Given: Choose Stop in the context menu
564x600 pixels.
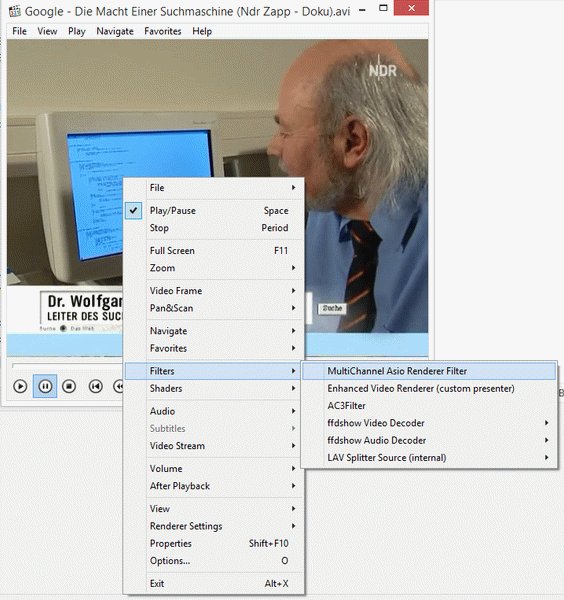Looking at the screenshot, I should 214,228.
